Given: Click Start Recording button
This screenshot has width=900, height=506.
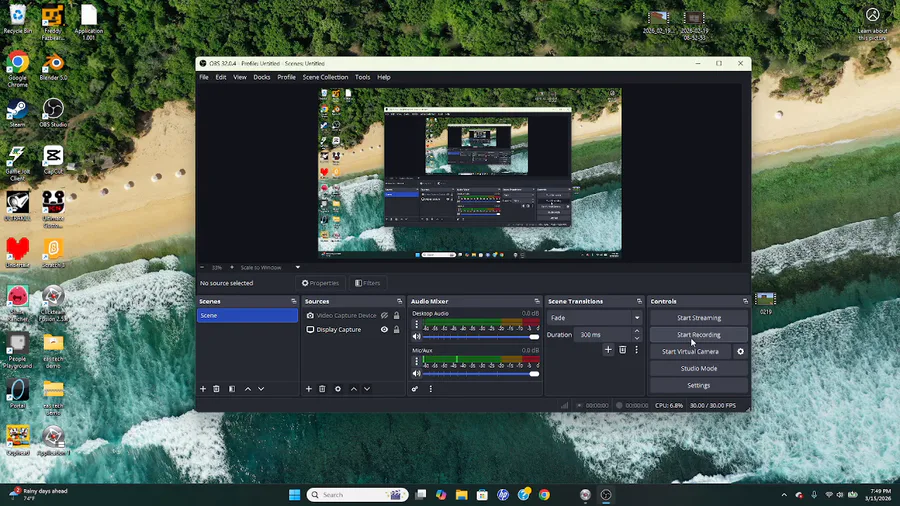Looking at the screenshot, I should [x=699, y=334].
